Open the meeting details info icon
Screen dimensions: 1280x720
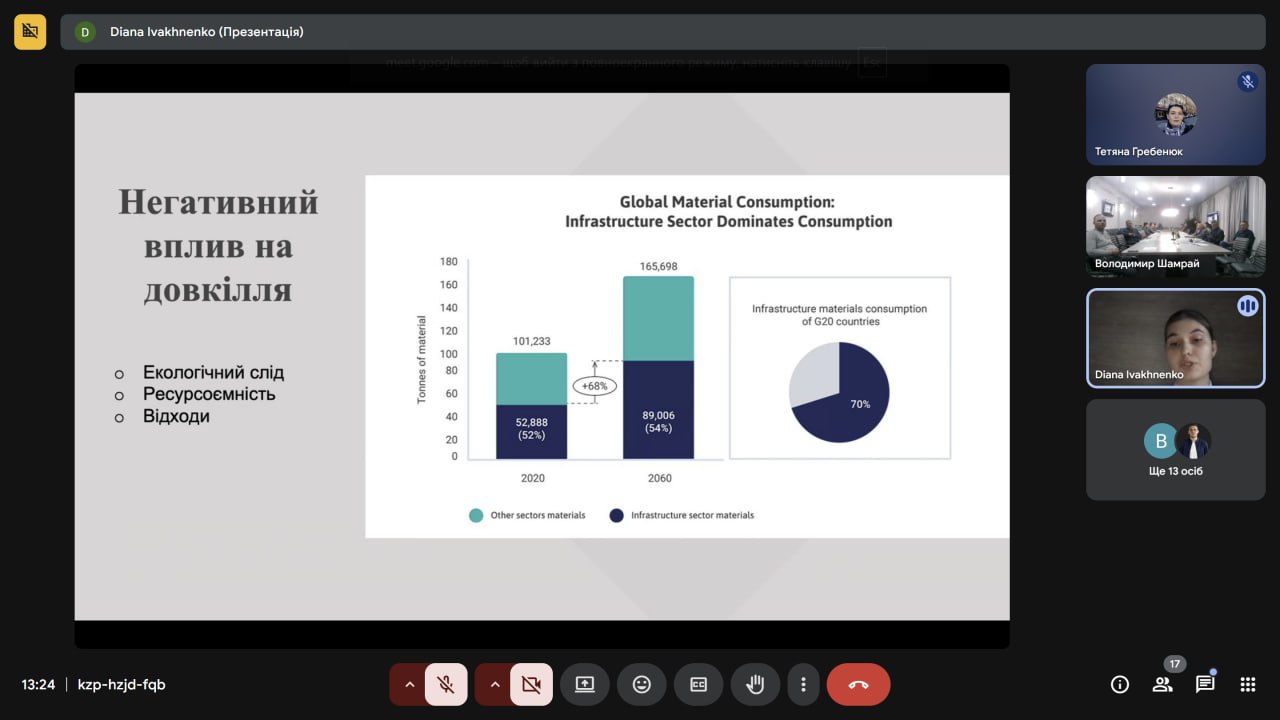click(x=1120, y=685)
